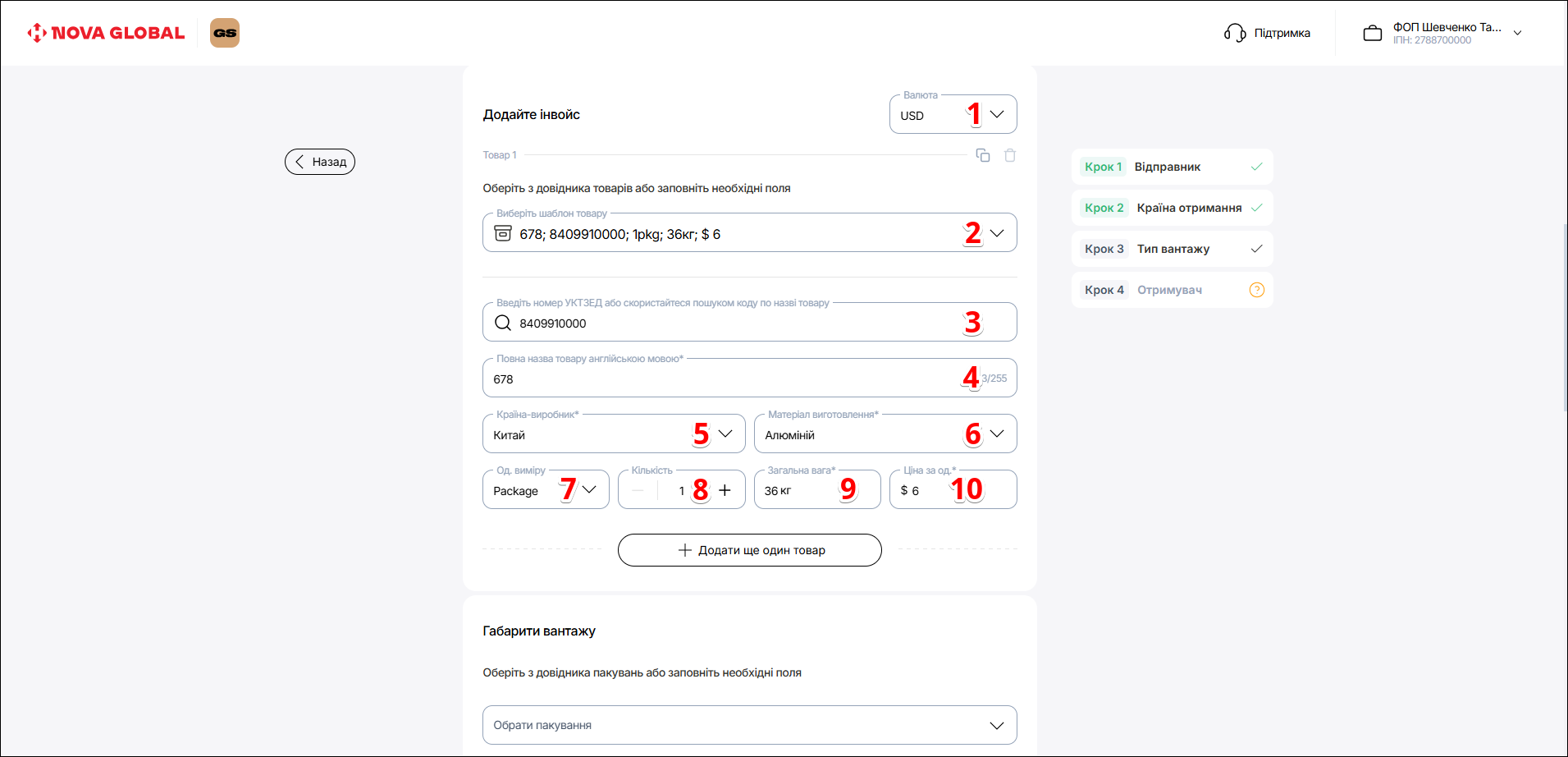Click the Nova Global logo

click(x=107, y=33)
